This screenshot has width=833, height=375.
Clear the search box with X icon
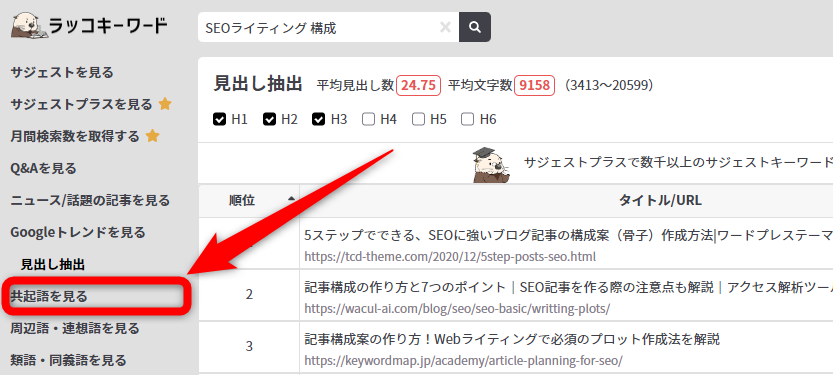click(x=445, y=27)
